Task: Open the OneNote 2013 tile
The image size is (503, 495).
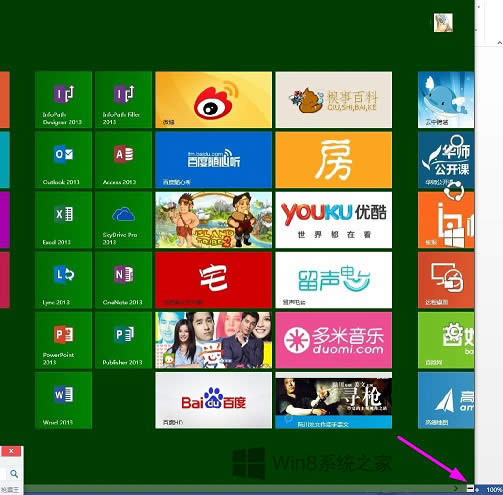Action: click(x=123, y=280)
